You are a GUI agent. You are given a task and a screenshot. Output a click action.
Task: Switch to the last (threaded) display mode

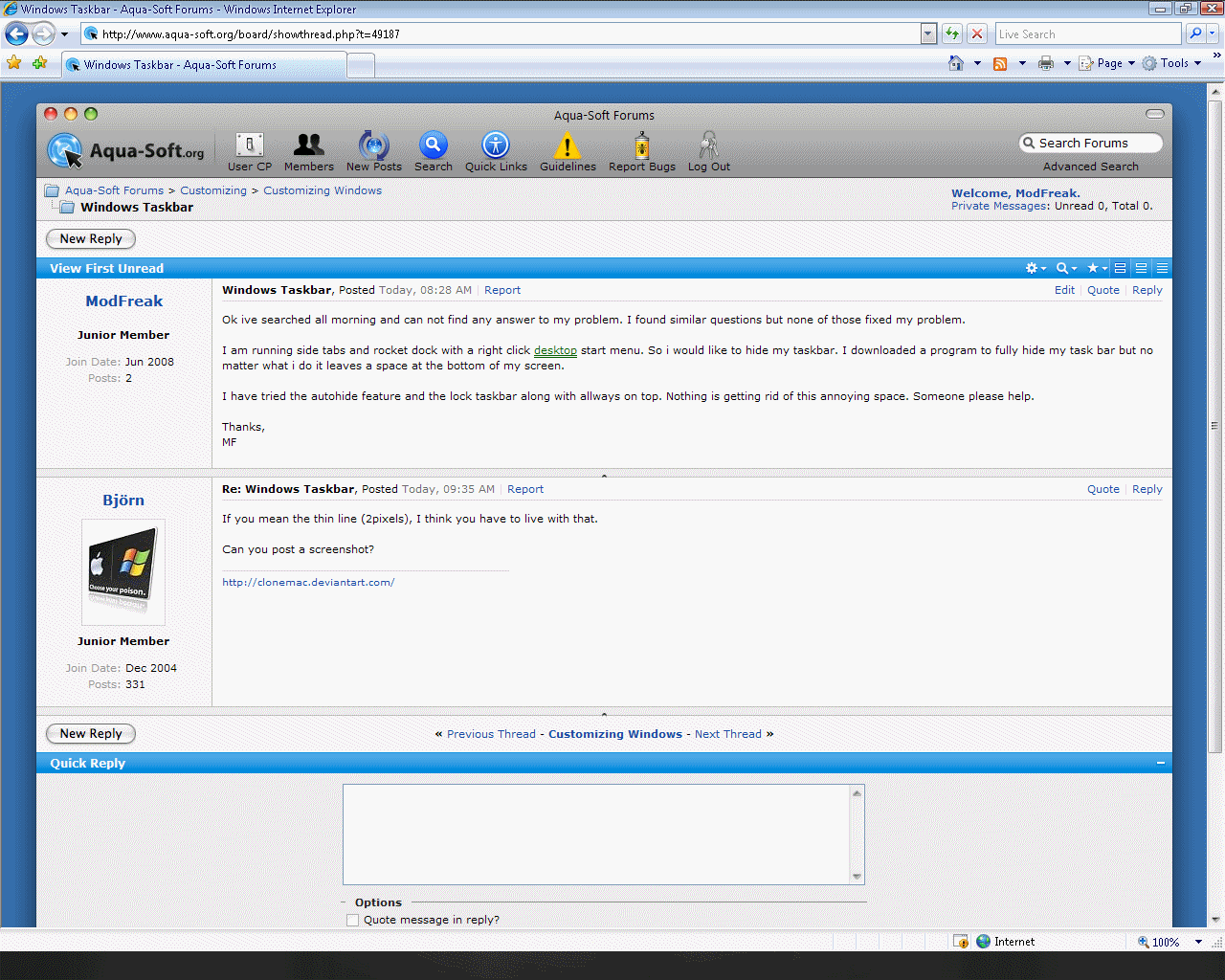1163,268
